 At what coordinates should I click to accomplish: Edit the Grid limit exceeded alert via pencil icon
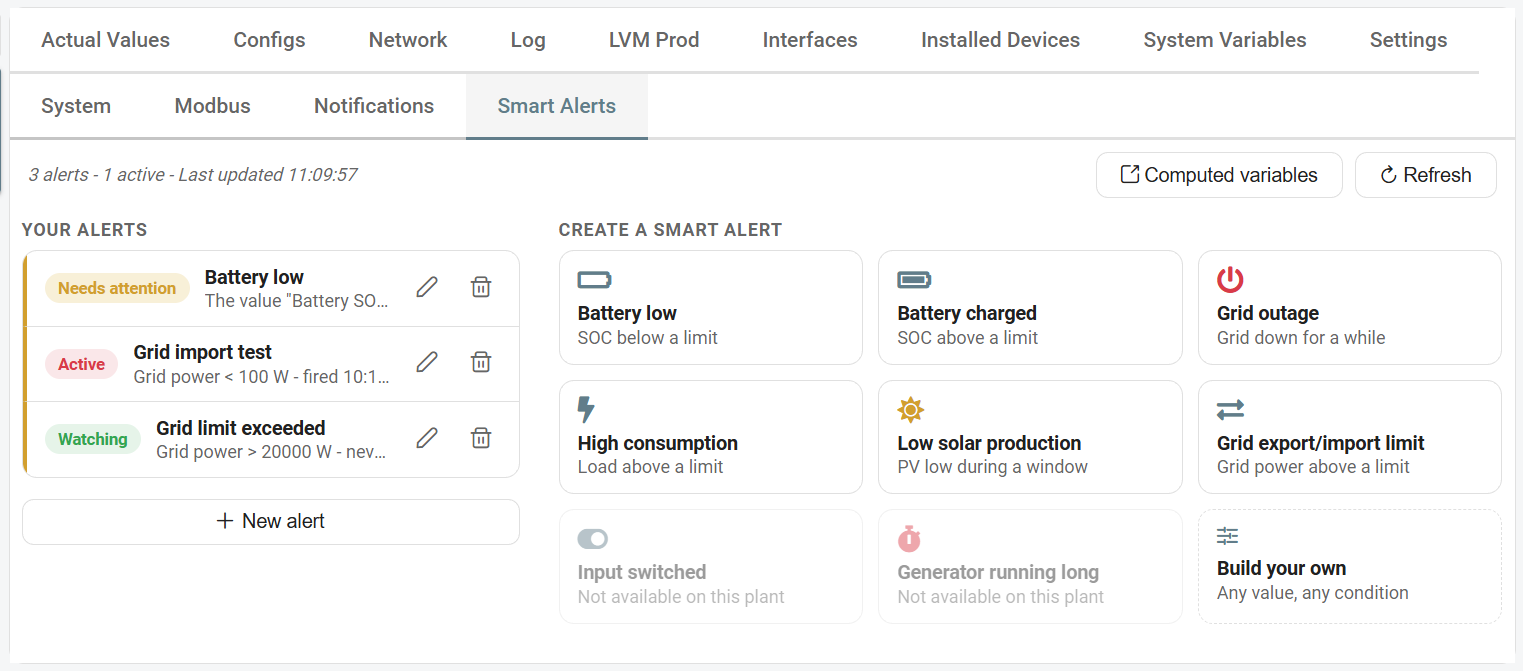(427, 437)
